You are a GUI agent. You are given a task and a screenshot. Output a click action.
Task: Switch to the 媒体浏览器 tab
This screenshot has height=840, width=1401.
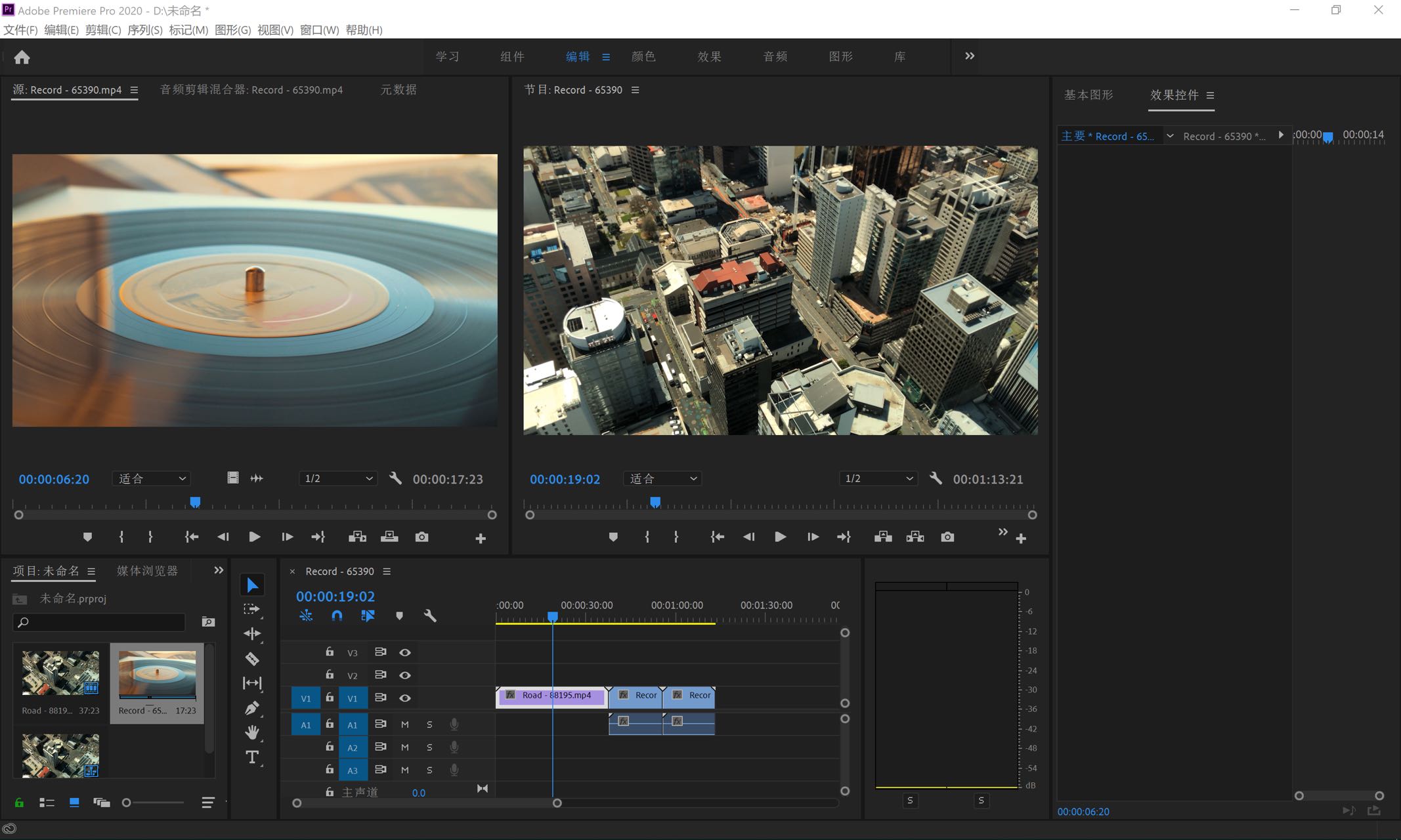click(x=147, y=571)
